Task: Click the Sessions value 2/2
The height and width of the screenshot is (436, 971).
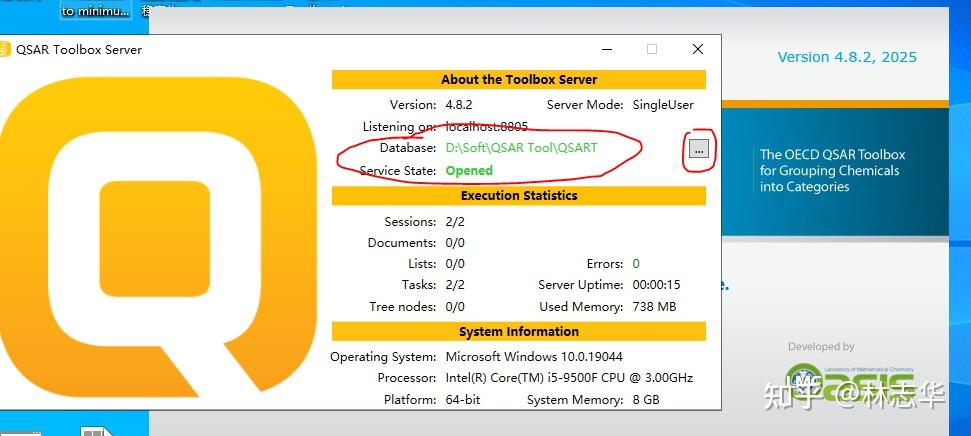Action: 455,222
